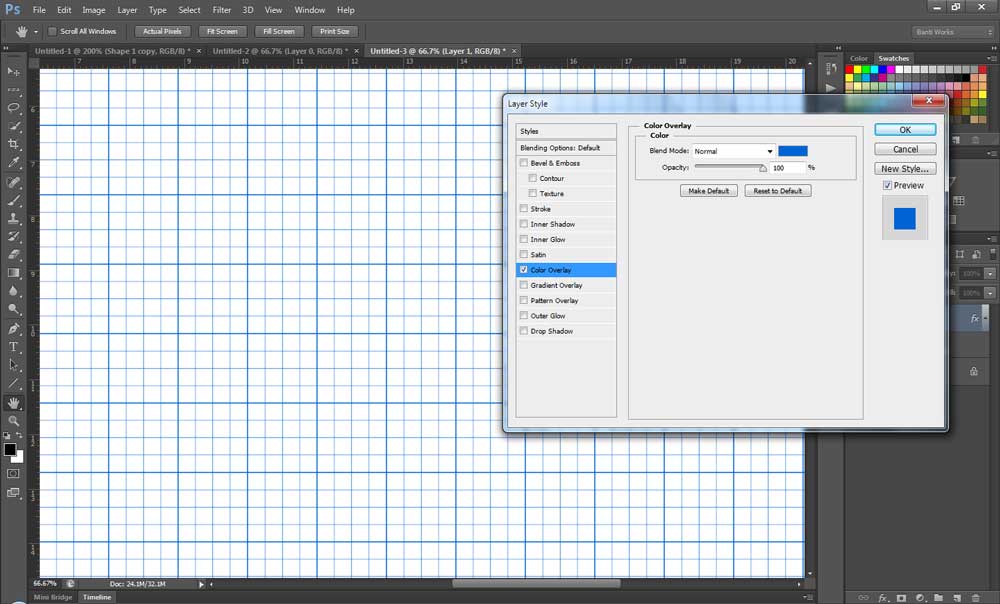The image size is (1000, 604).
Task: Click the Hand tool in the toolbar
Action: click(14, 403)
